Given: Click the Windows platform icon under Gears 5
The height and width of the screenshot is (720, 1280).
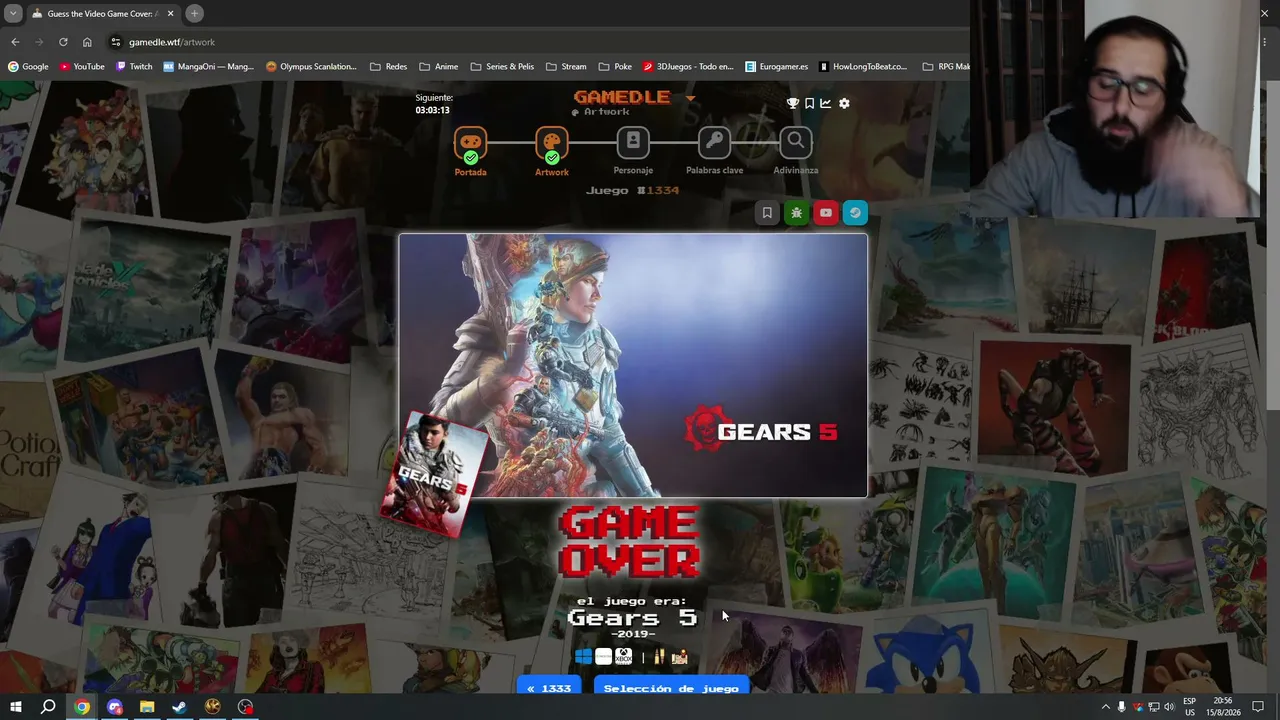Looking at the screenshot, I should point(583,657).
